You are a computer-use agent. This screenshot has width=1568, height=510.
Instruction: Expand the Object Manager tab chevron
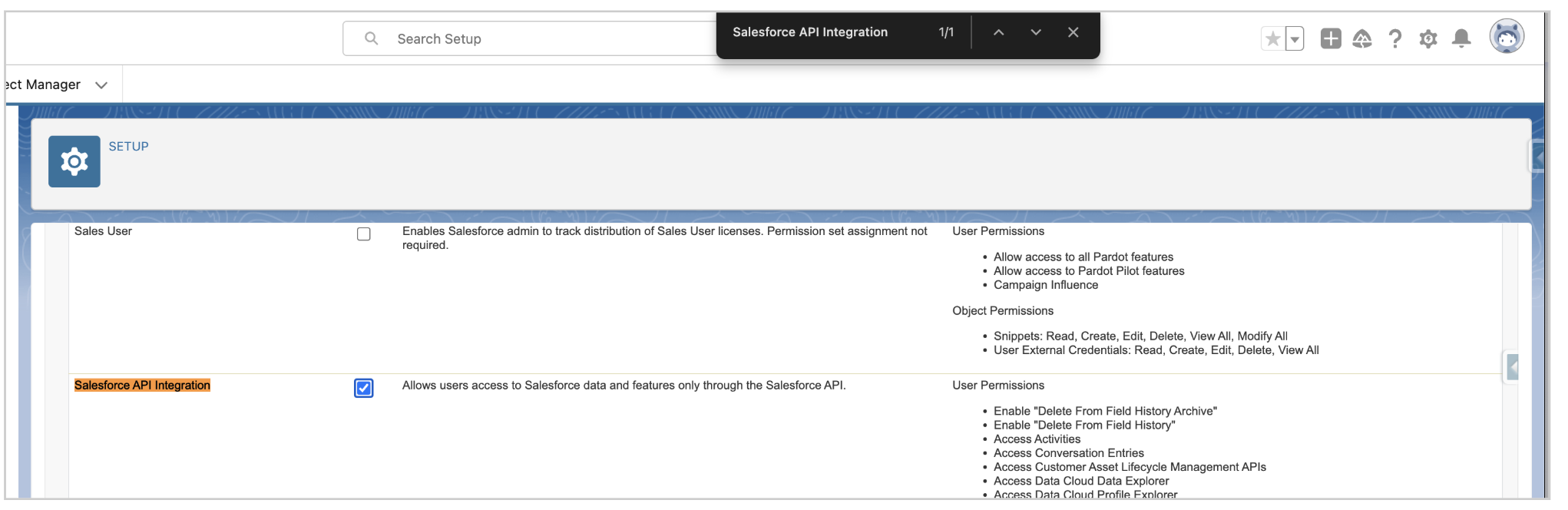(x=101, y=85)
